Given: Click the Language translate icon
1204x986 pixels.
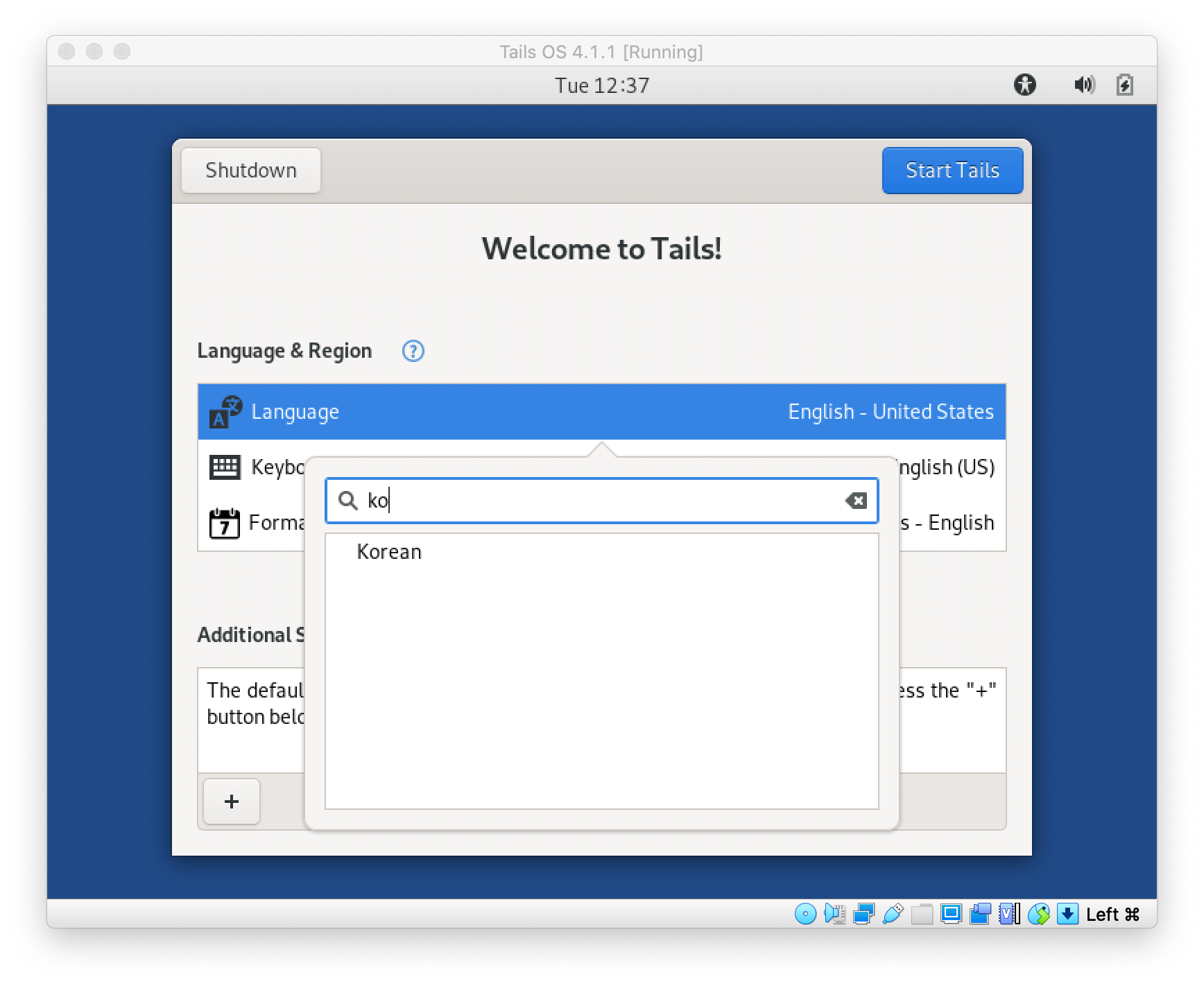Looking at the screenshot, I should [225, 412].
